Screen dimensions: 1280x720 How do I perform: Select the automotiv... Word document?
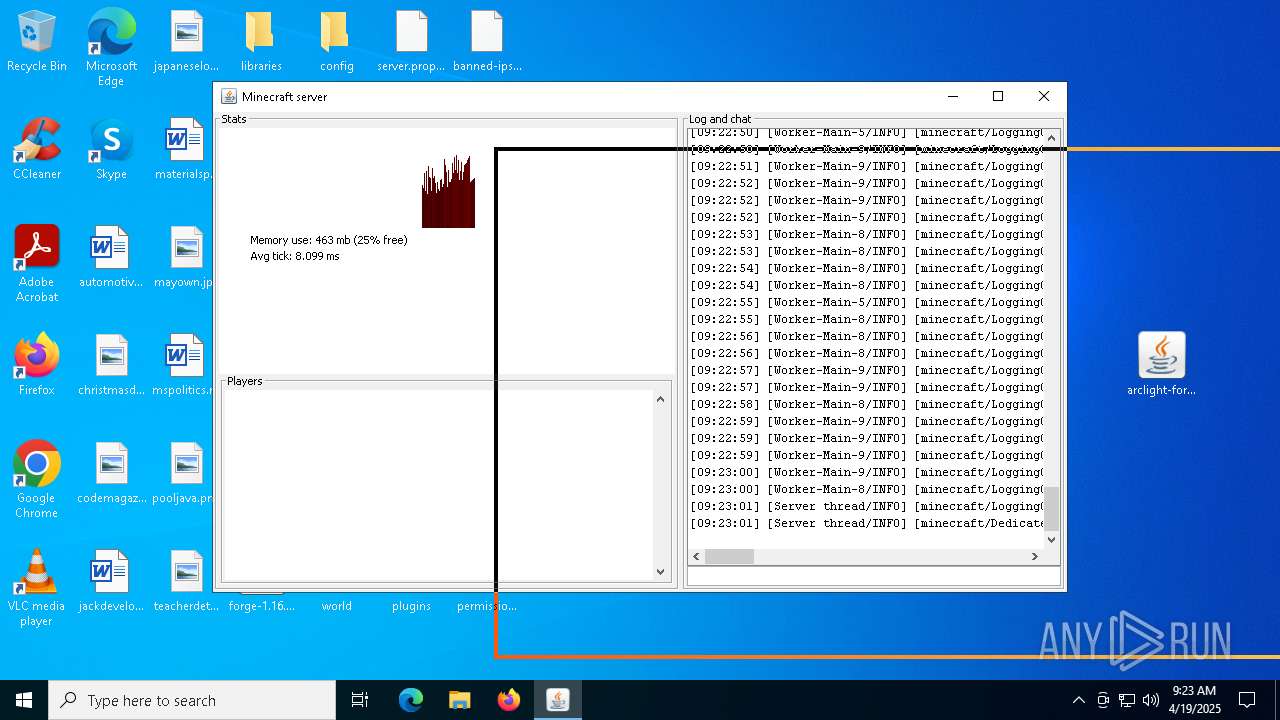click(x=111, y=257)
